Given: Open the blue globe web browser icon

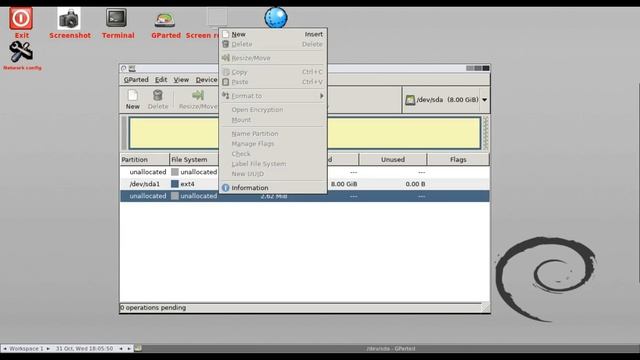Looking at the screenshot, I should tap(276, 18).
